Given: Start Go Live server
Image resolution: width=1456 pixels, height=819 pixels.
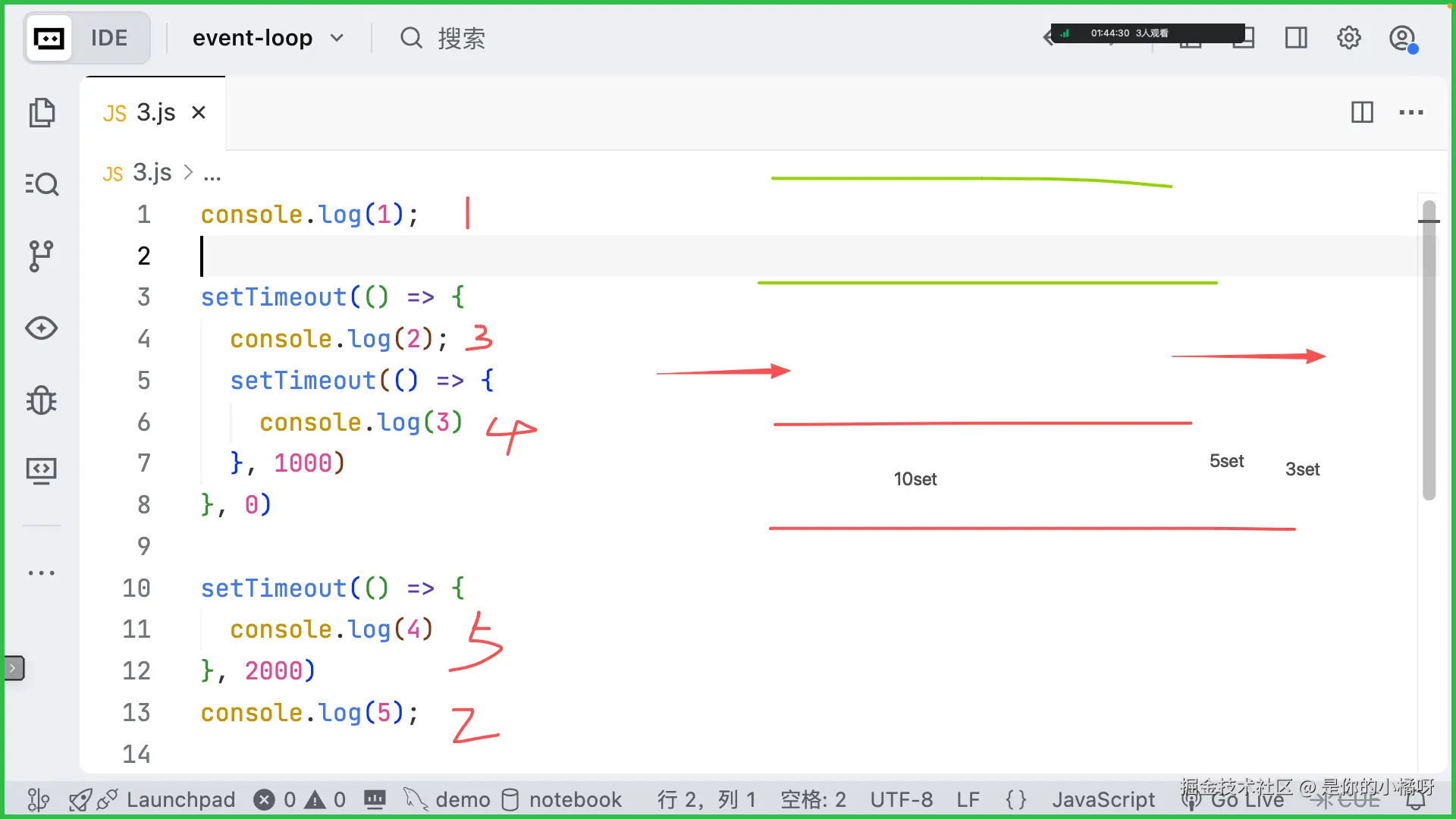Looking at the screenshot, I should click(x=1233, y=799).
